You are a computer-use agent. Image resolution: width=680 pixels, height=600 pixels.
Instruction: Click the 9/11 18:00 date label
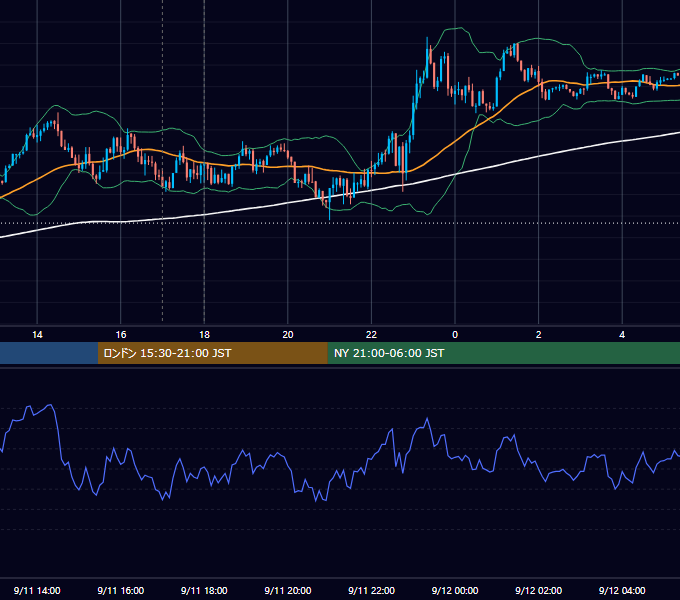(204, 590)
